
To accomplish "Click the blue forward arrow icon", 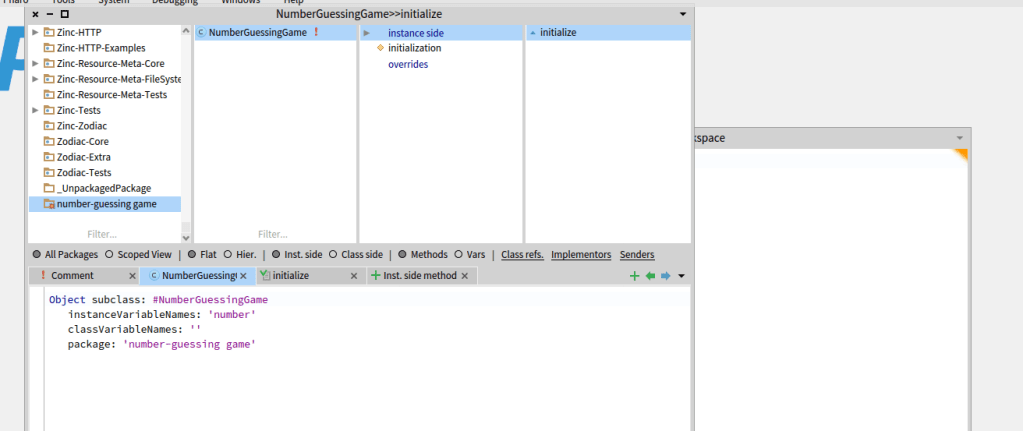I will (665, 276).
